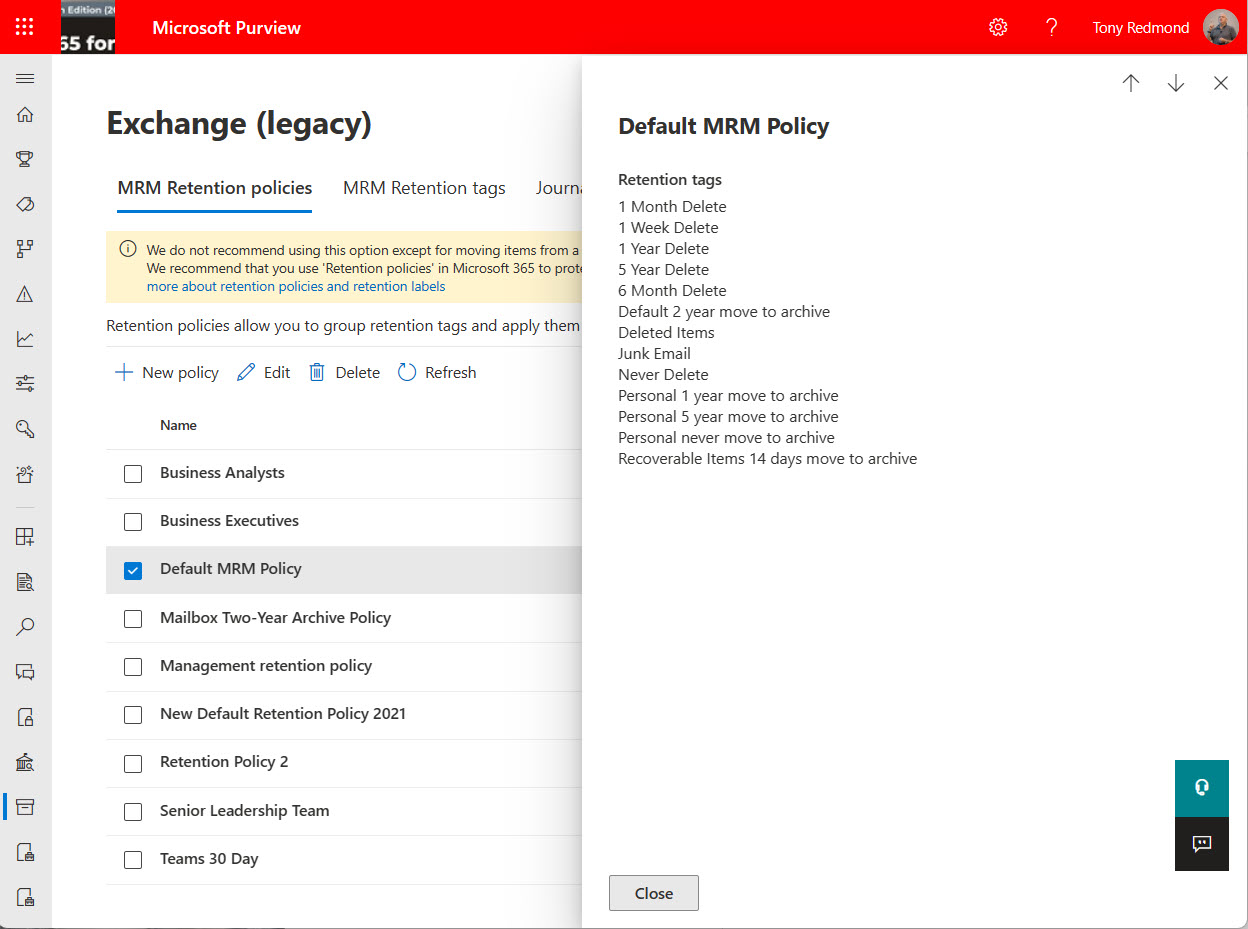The width and height of the screenshot is (1248, 929).
Task: Open the tag Data classification icon
Action: (25, 204)
